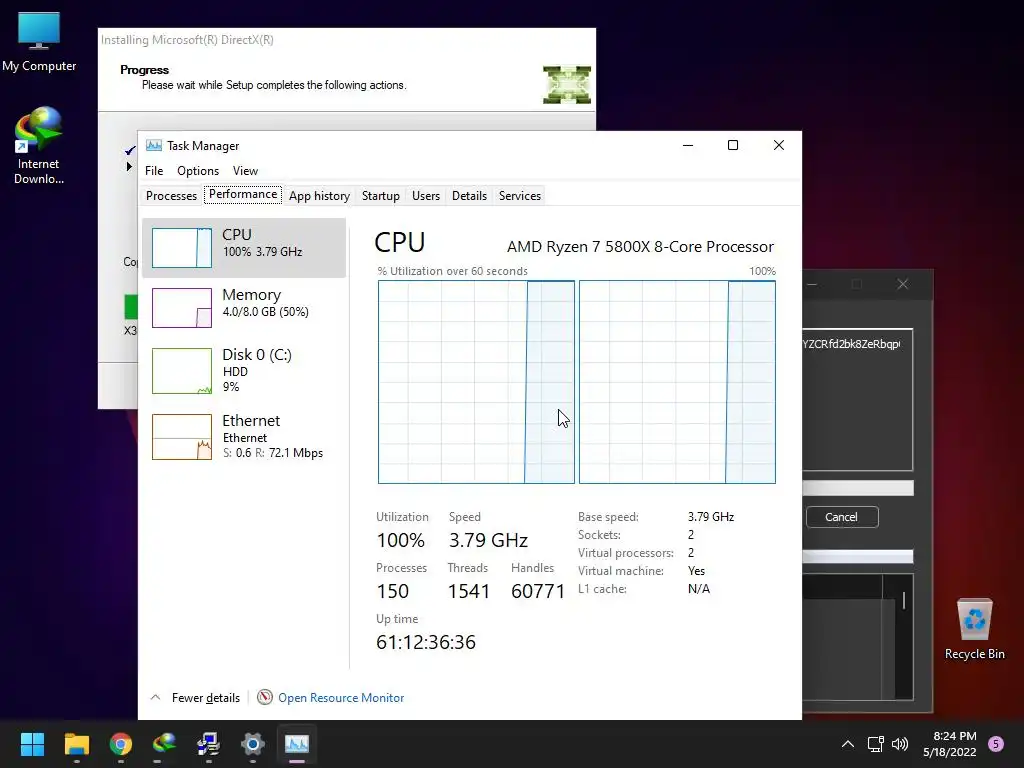1024x768 pixels.
Task: Click the Virtual machine value Yes
Action: pos(696,571)
